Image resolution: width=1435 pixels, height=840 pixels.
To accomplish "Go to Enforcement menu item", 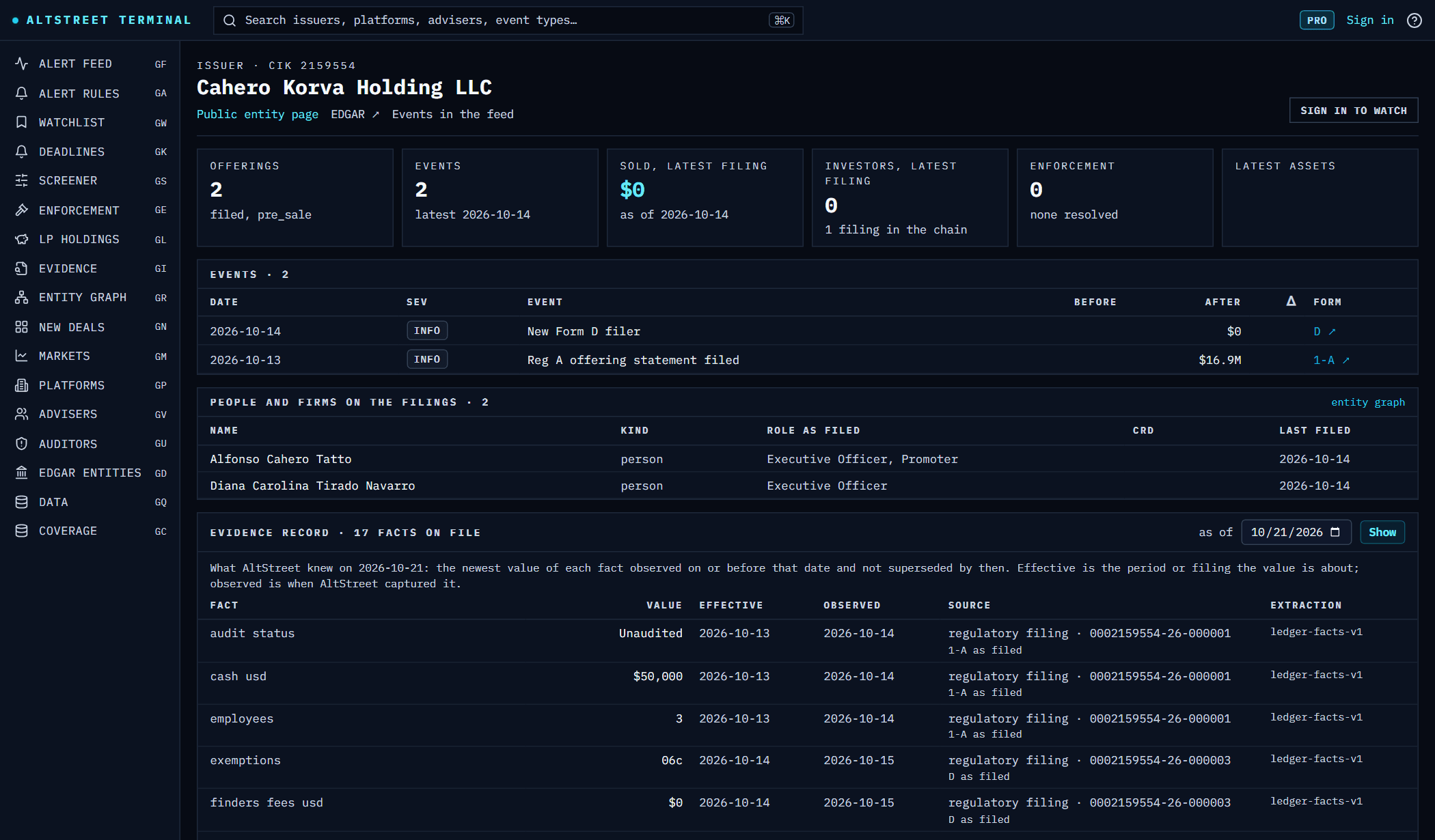I will [x=91, y=210].
